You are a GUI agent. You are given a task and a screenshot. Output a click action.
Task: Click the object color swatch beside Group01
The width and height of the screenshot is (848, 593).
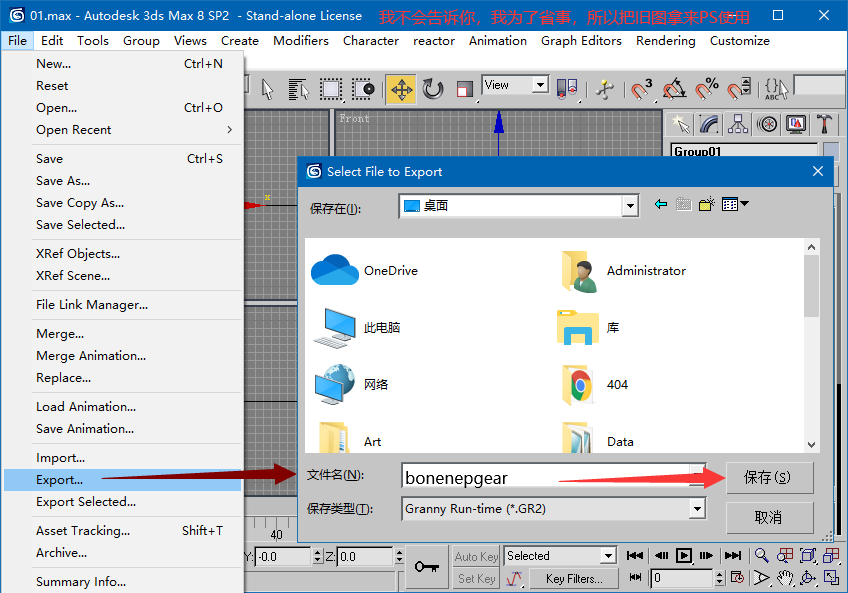coord(830,151)
